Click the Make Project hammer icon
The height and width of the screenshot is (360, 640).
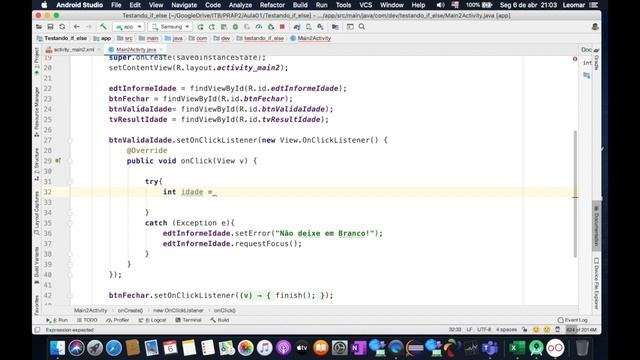(103, 27)
